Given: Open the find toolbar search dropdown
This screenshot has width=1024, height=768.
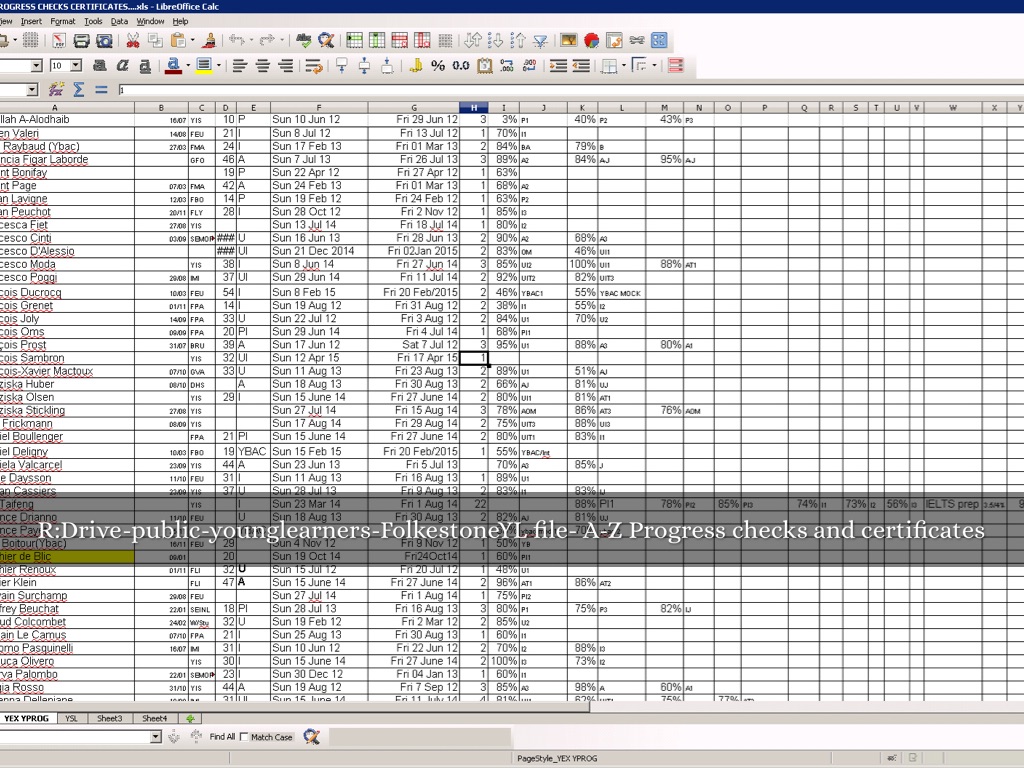Looking at the screenshot, I should click(155, 737).
